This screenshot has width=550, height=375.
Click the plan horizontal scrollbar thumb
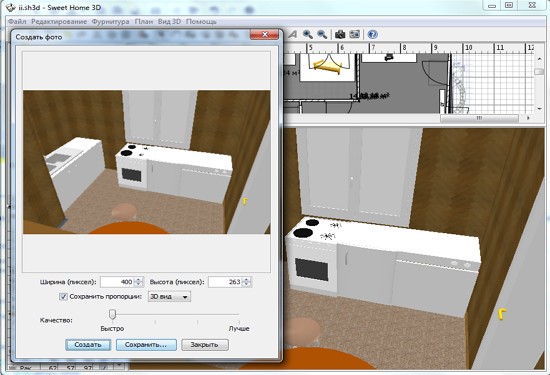pyautogui.click(x=479, y=118)
